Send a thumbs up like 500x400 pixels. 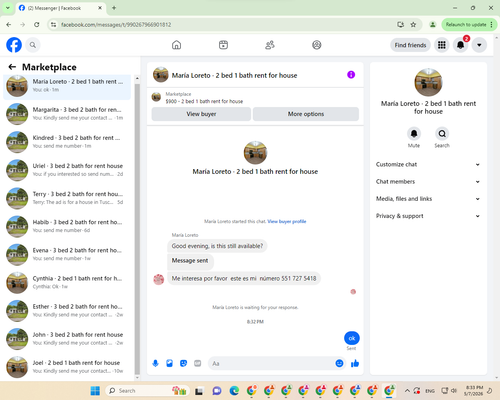[x=355, y=363]
